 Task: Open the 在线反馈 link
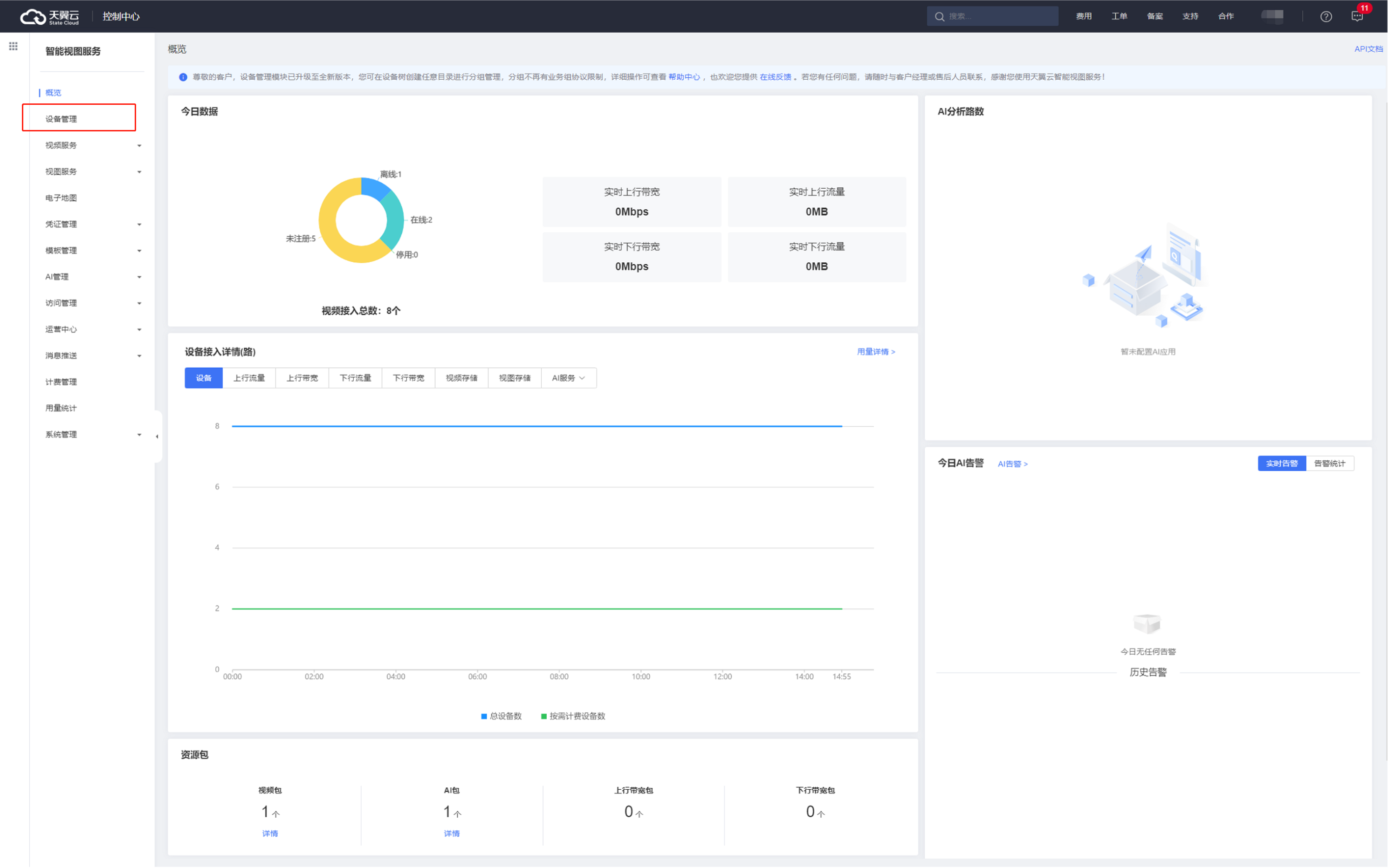775,77
